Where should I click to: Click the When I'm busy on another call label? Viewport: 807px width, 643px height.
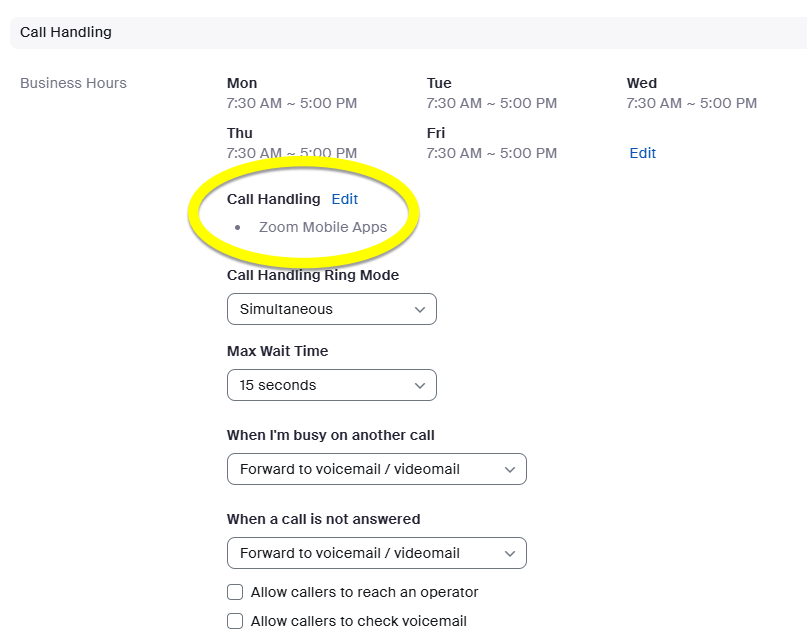click(x=330, y=435)
